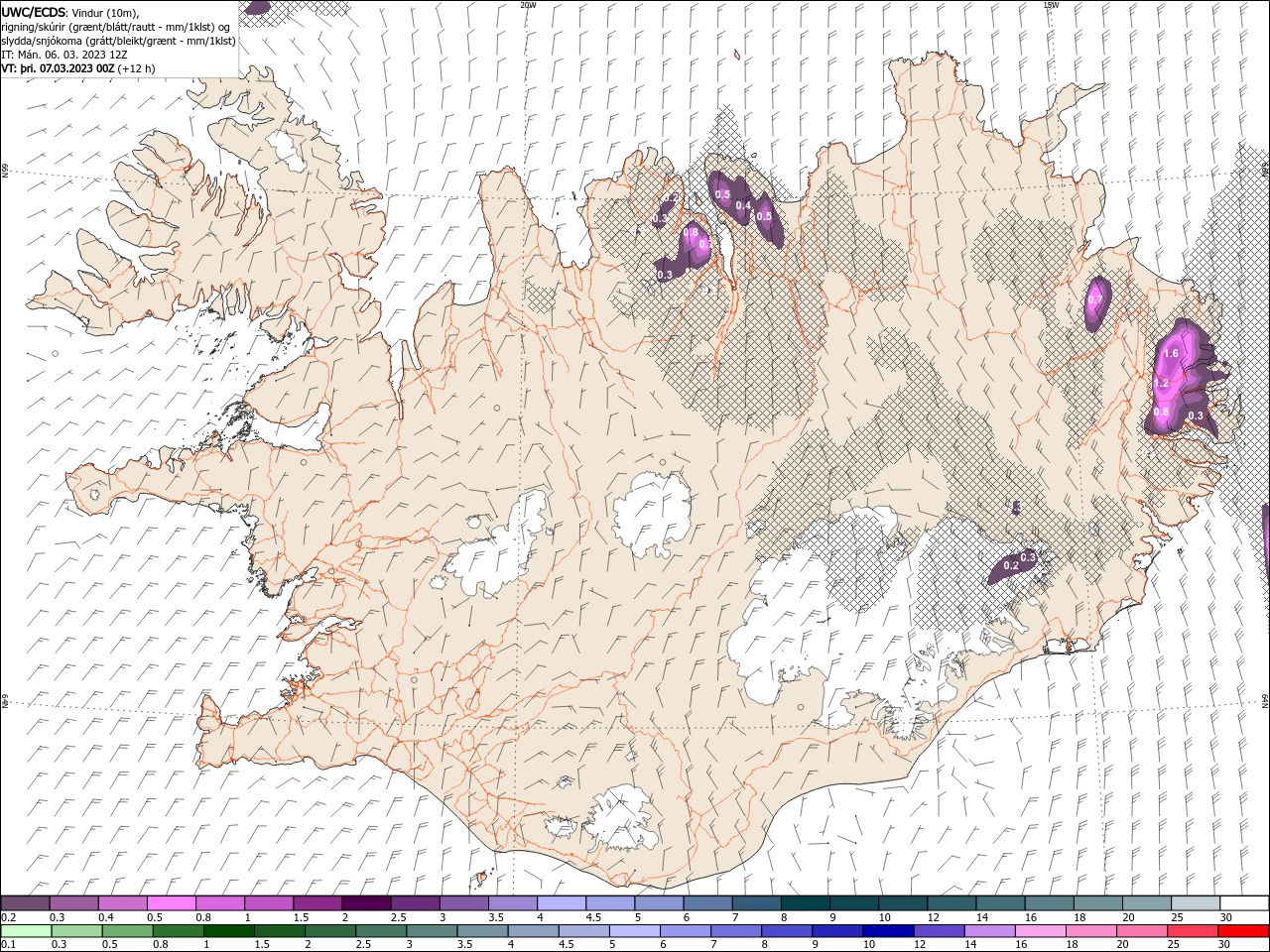
Task: Select the light gray snow-scale swatch at 25
Action: click(1196, 903)
